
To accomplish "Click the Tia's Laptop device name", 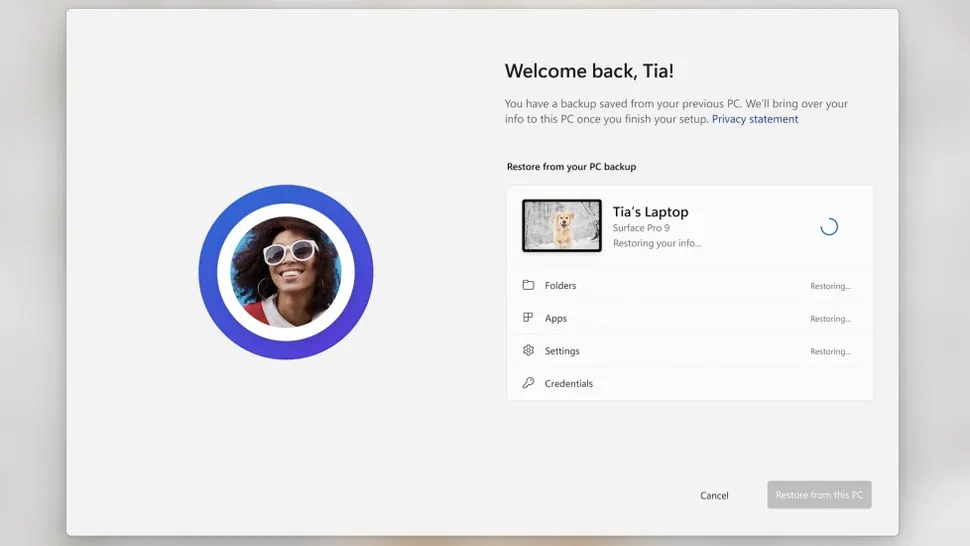I will [650, 211].
